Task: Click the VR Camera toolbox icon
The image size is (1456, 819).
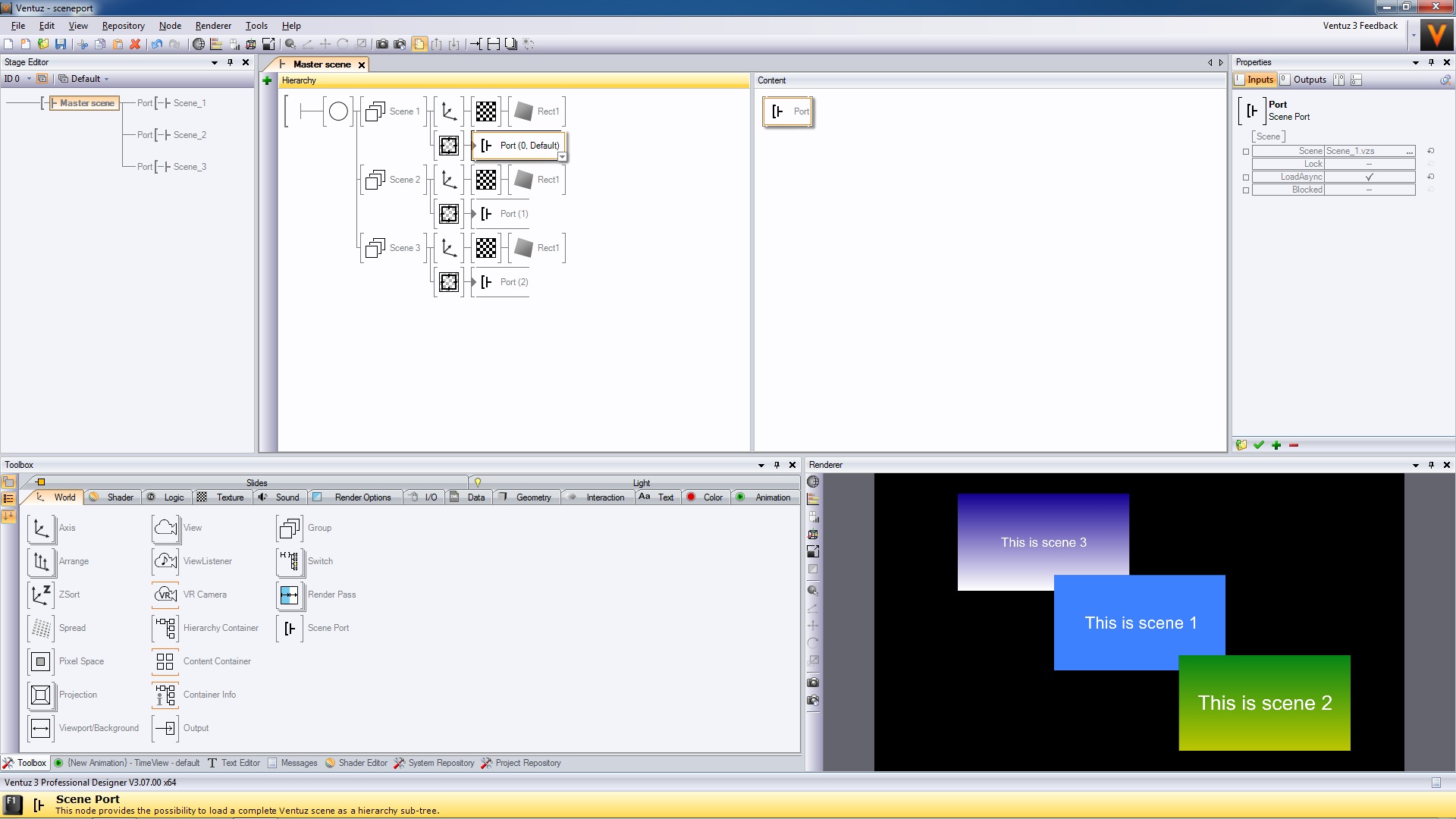Action: coord(165,595)
